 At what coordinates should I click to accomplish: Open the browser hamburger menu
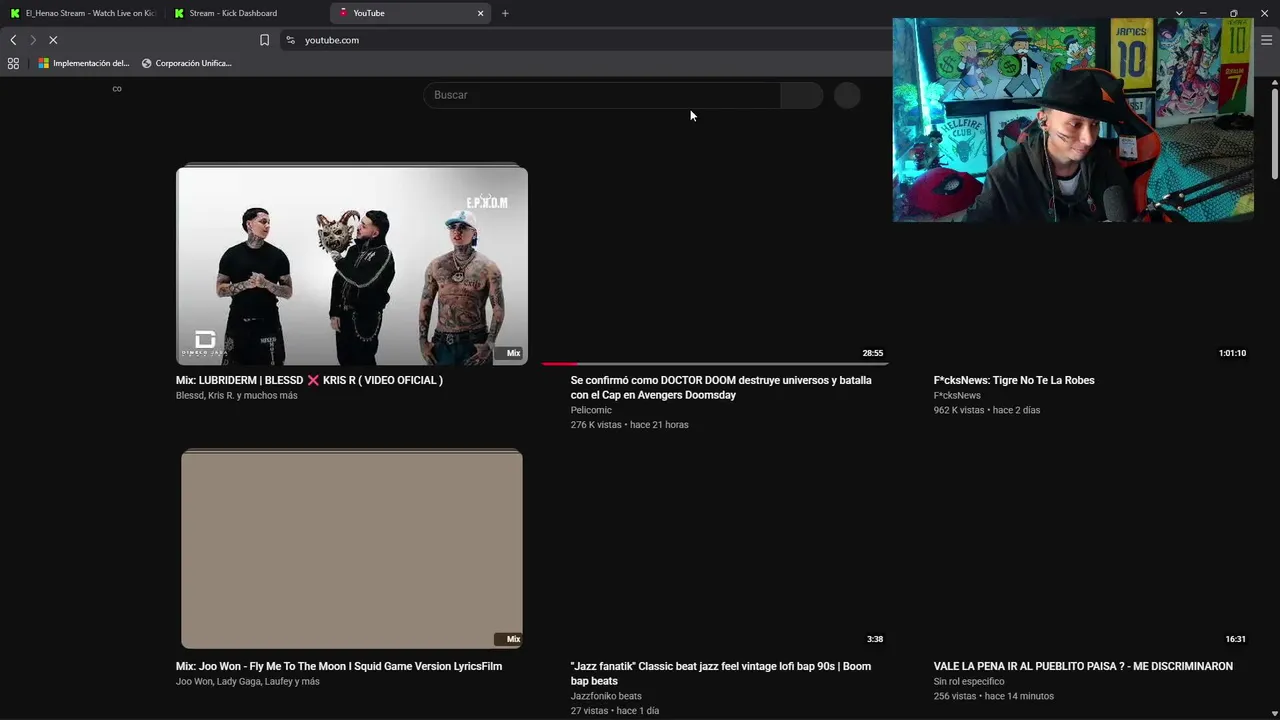coord(1266,40)
